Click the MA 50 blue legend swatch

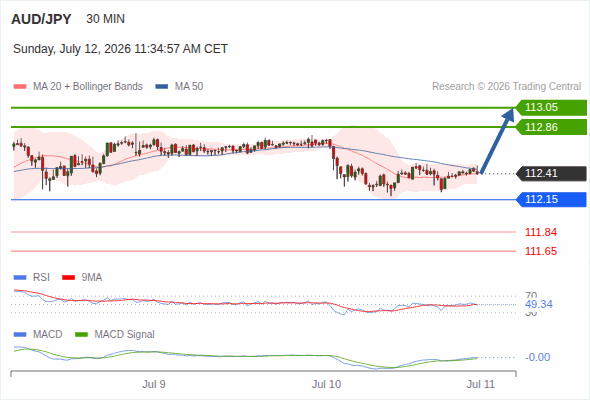point(162,87)
